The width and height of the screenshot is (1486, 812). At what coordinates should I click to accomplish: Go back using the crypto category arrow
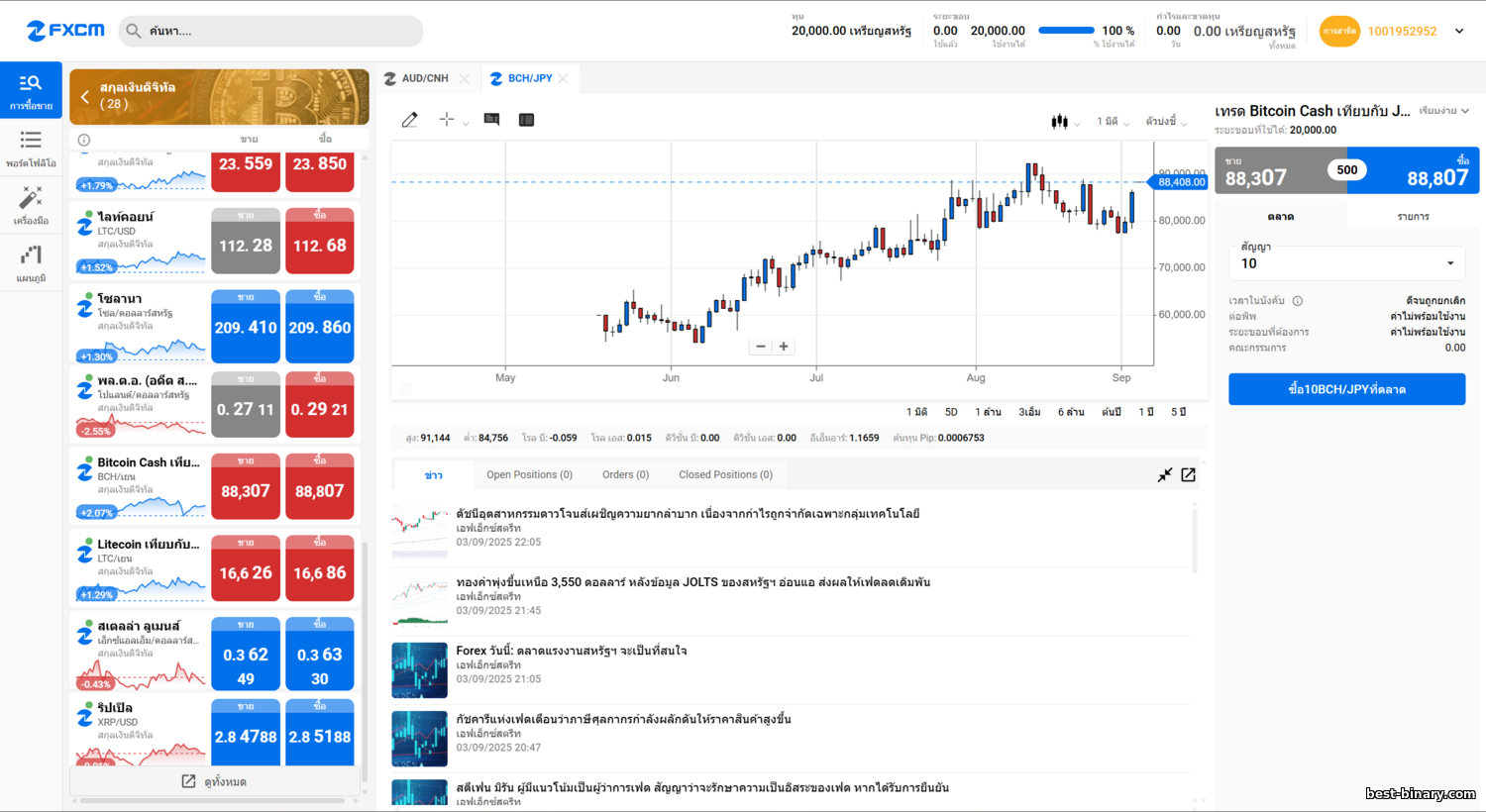[85, 97]
